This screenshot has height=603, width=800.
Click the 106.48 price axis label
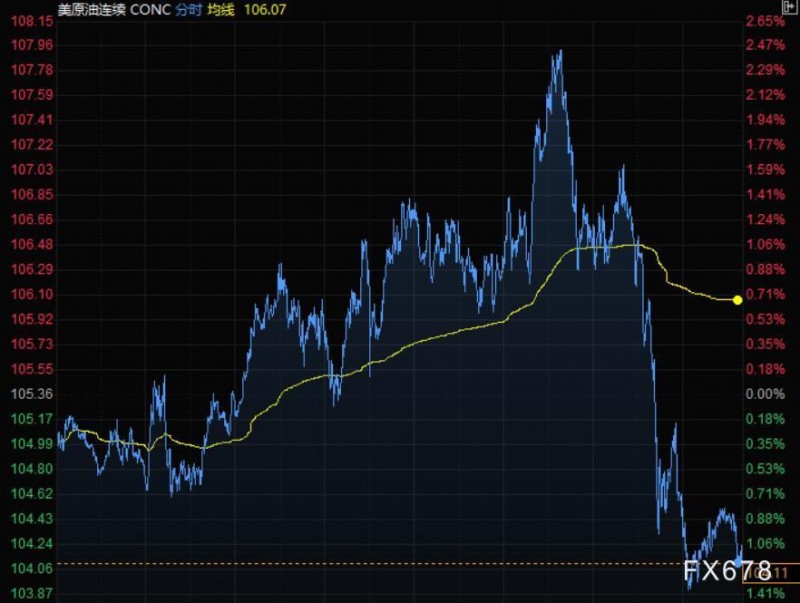point(32,244)
